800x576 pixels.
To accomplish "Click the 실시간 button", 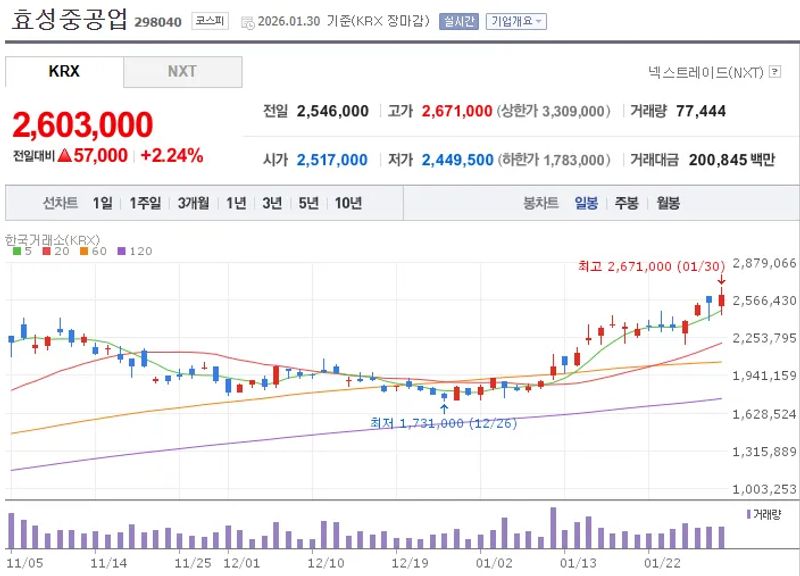I will (459, 21).
